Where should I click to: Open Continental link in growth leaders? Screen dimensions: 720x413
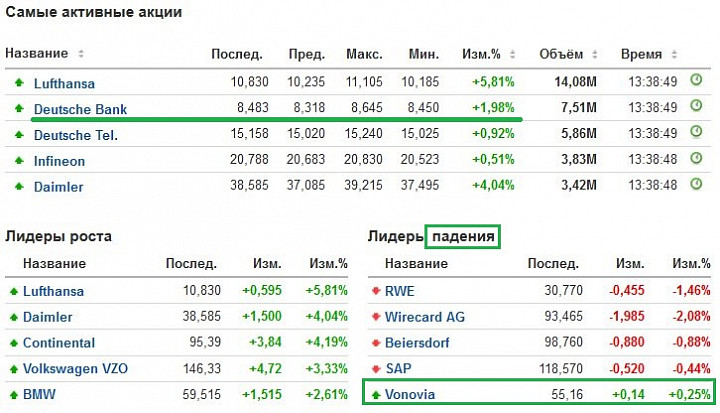(x=59, y=343)
